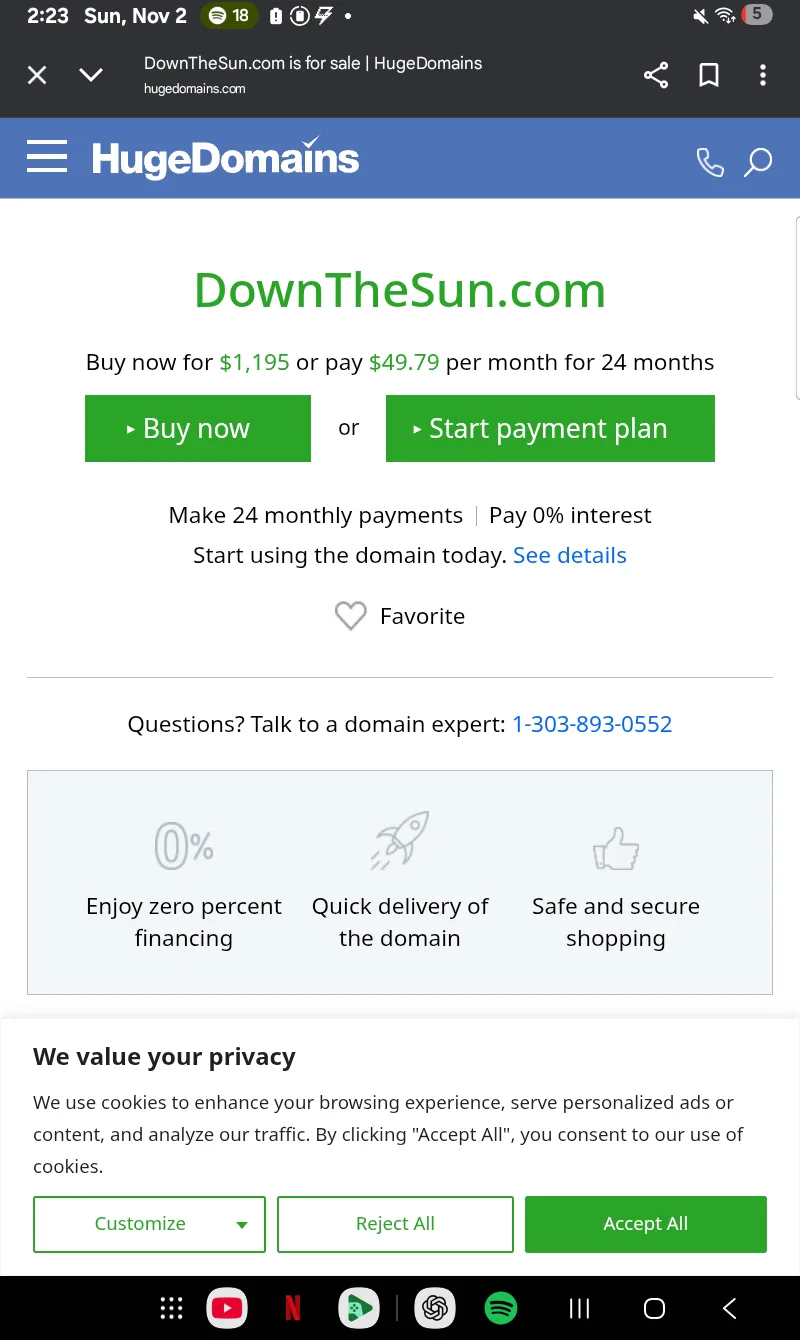Reject all cookies
The image size is (800, 1340).
pyautogui.click(x=395, y=1224)
